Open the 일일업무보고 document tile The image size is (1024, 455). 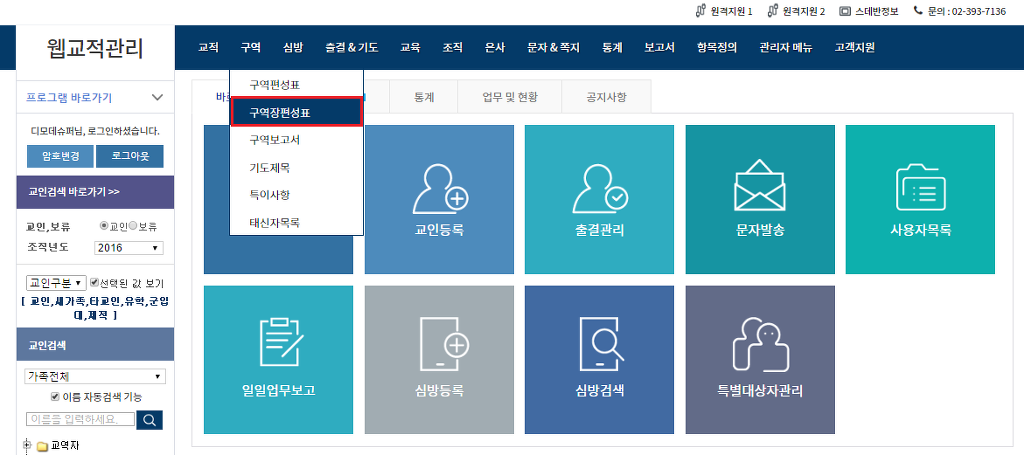[278, 360]
